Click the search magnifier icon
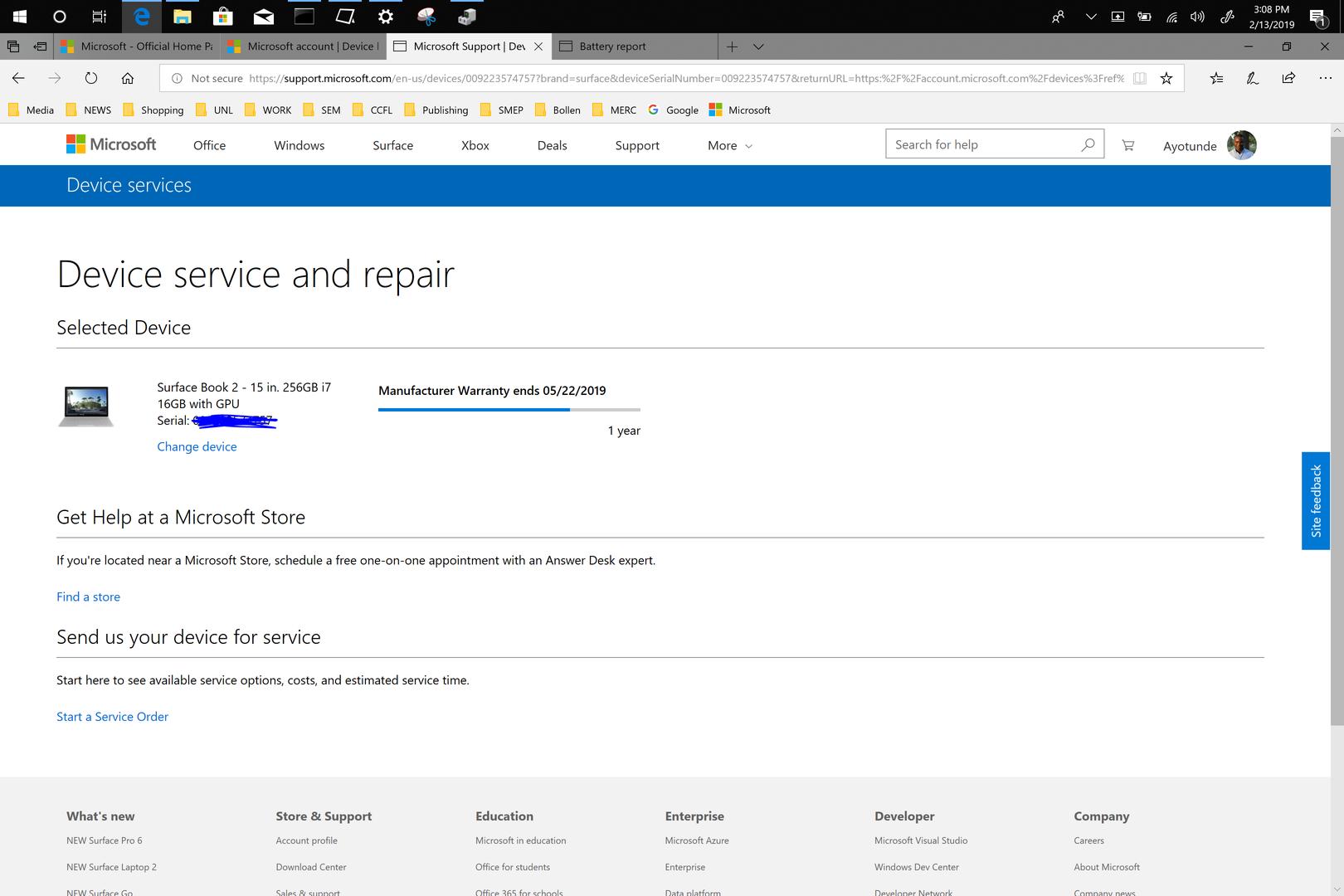The image size is (1344, 896). tap(1088, 144)
